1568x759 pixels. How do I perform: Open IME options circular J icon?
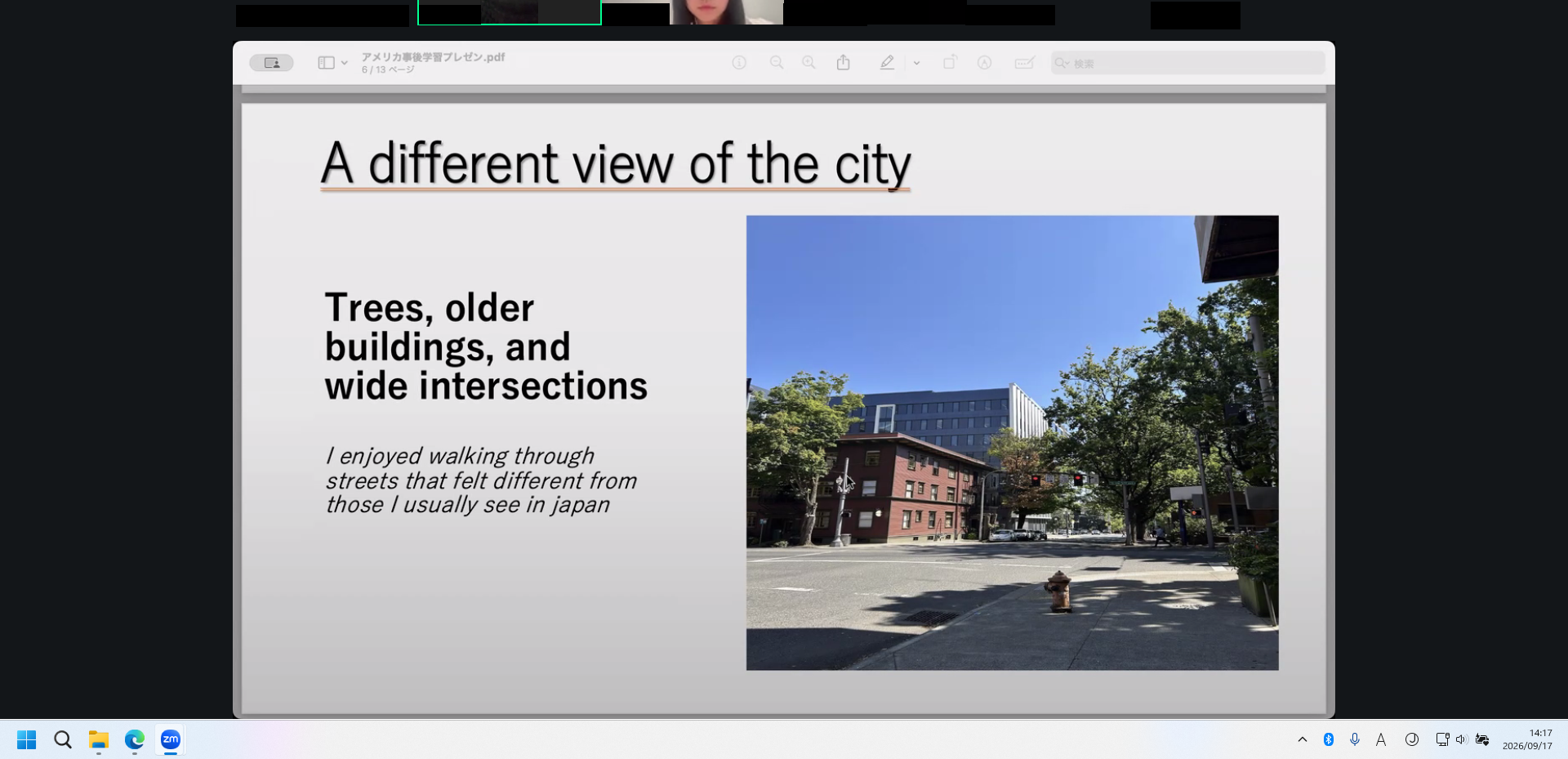1411,739
